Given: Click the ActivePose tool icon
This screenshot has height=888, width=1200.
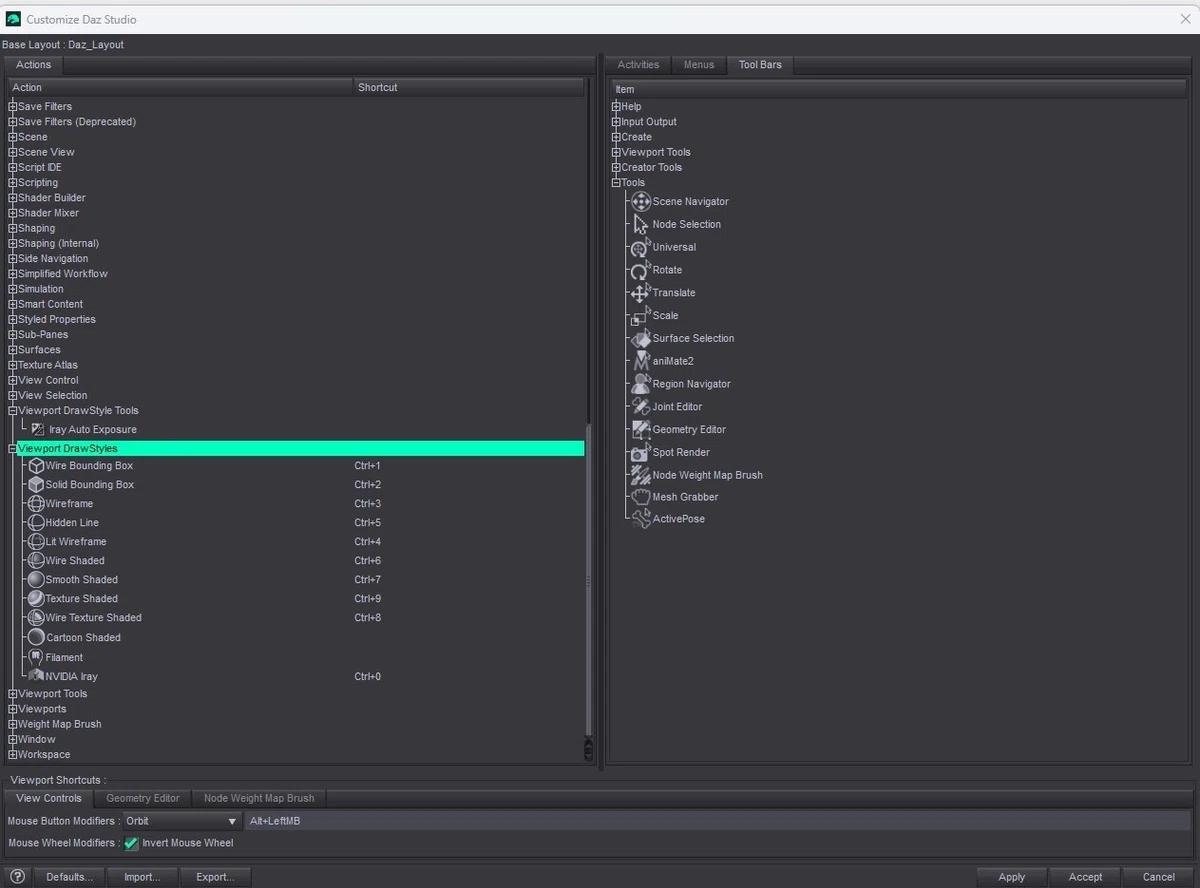Looking at the screenshot, I should (641, 519).
